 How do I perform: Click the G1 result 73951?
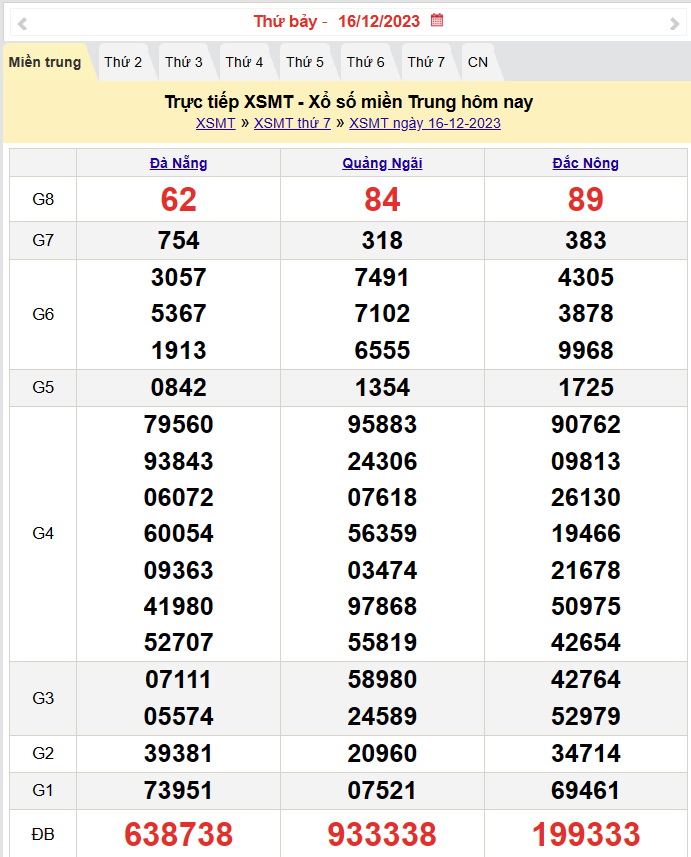point(178,791)
